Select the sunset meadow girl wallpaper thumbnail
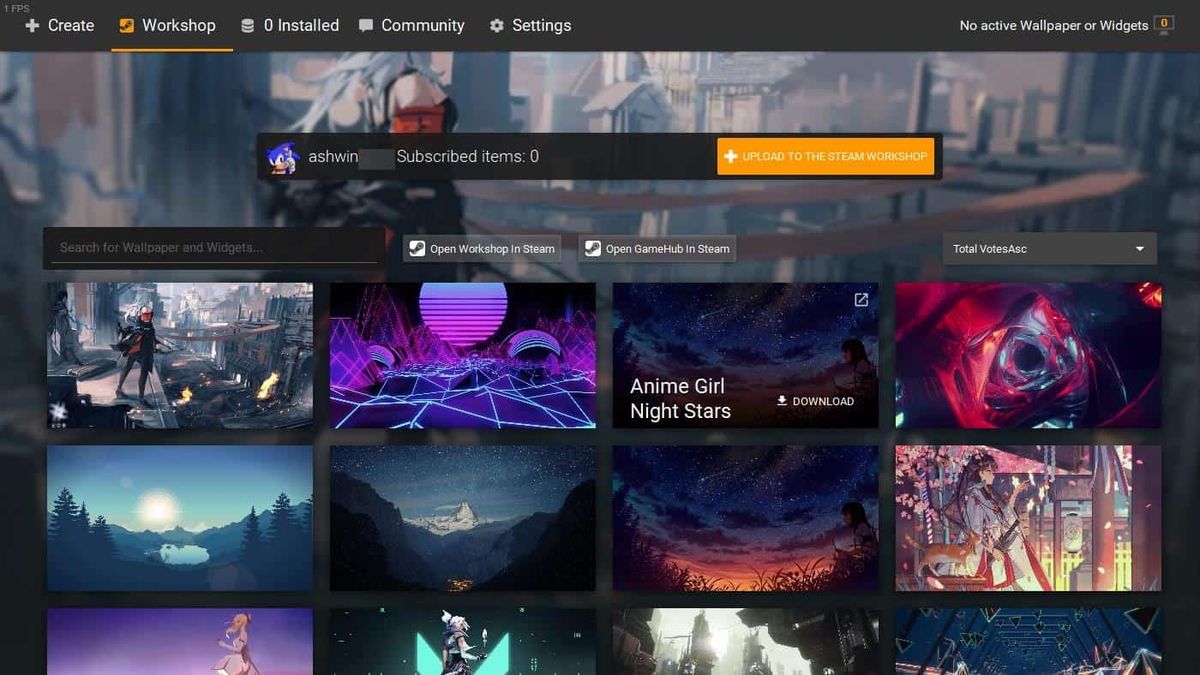This screenshot has height=675, width=1200. coord(746,518)
